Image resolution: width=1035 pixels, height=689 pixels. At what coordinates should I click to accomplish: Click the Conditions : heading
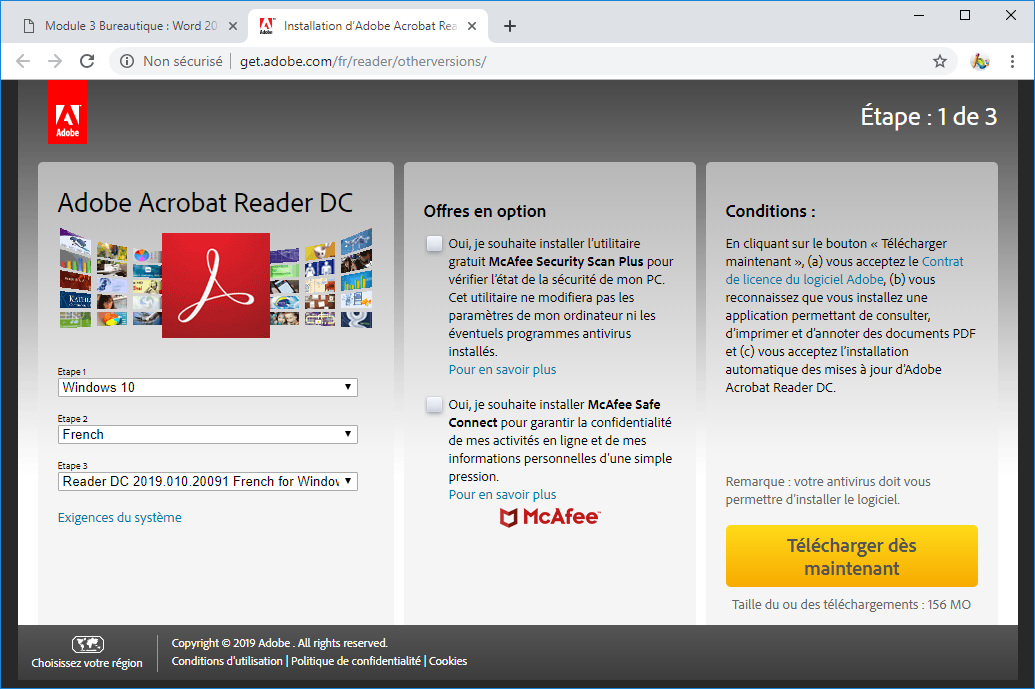coord(770,211)
